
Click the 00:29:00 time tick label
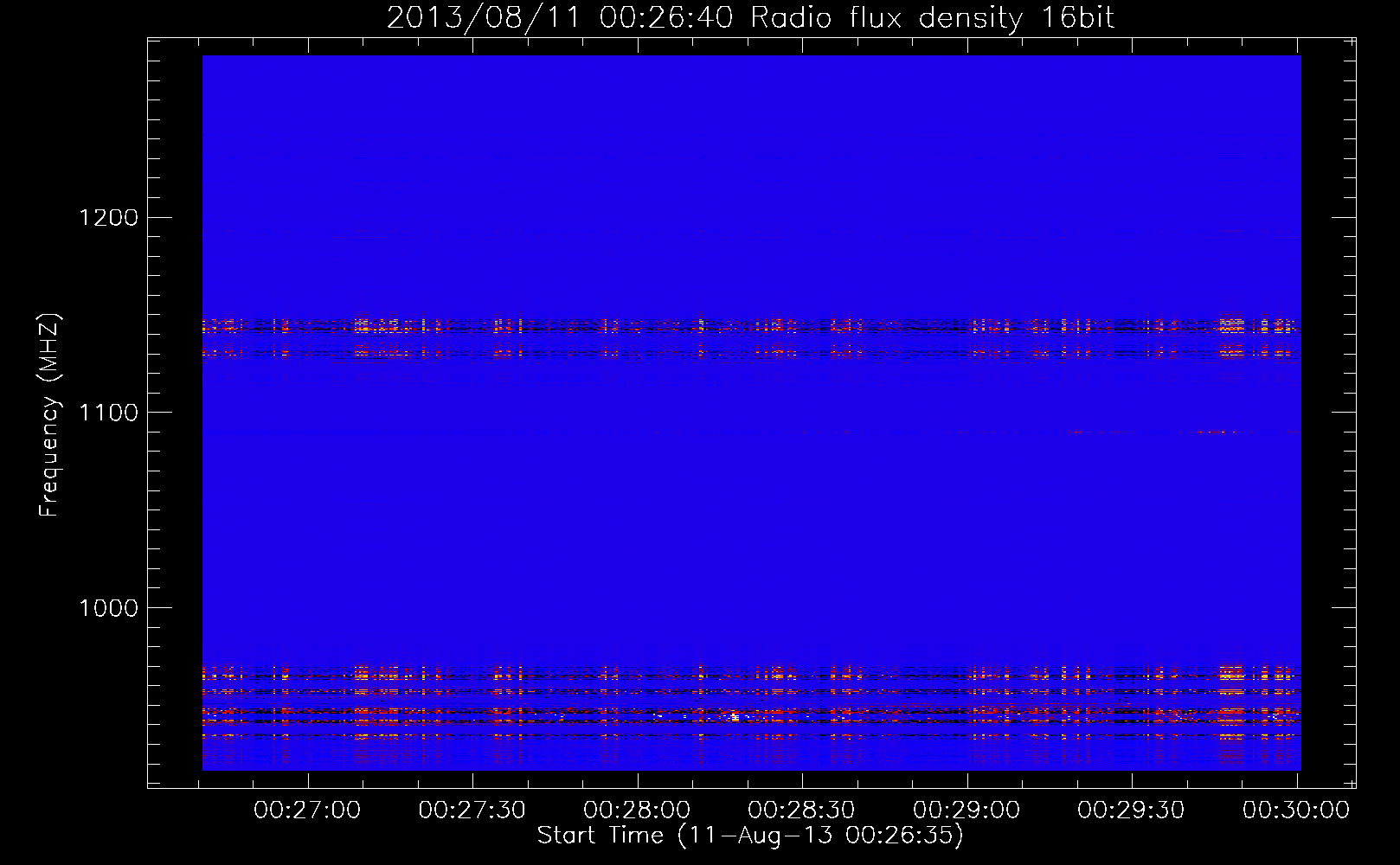coord(967,811)
